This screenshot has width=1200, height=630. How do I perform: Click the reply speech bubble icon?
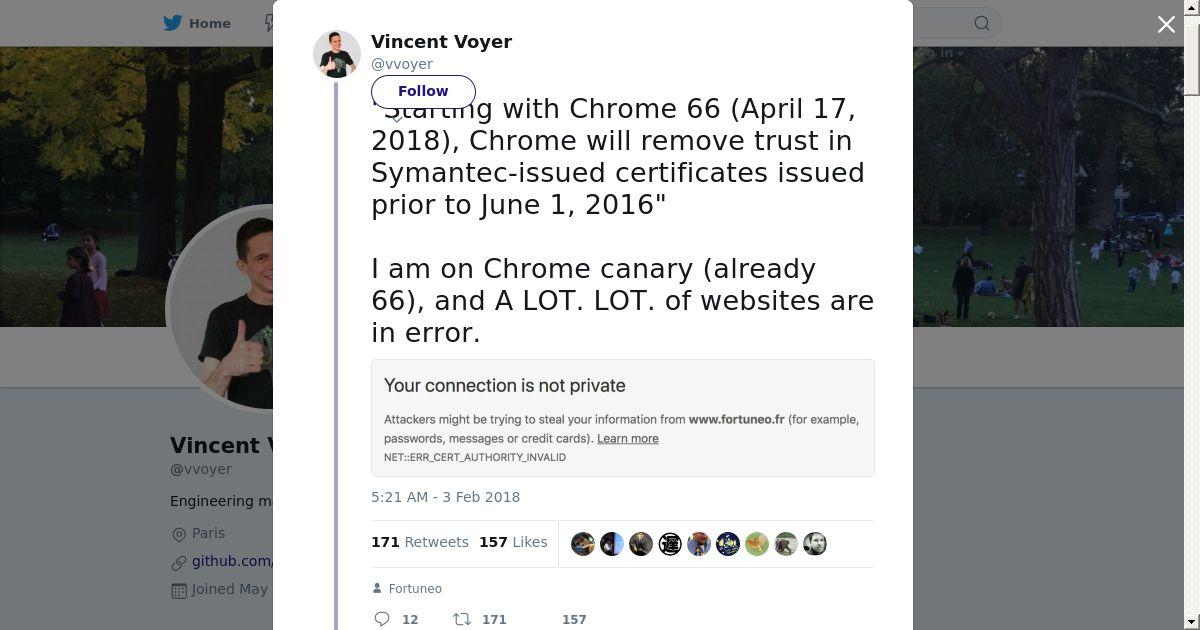382,619
